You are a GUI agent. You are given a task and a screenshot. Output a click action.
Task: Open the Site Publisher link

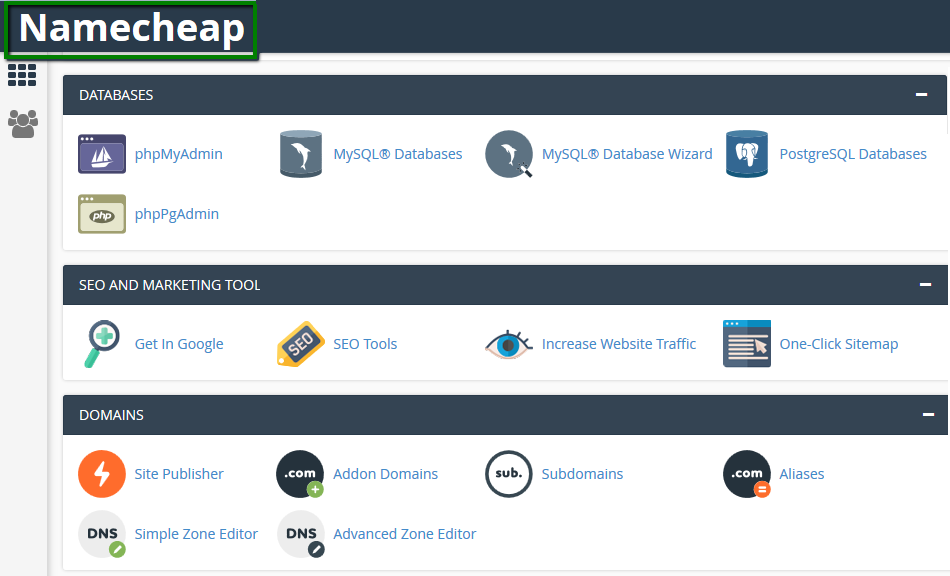tap(179, 474)
